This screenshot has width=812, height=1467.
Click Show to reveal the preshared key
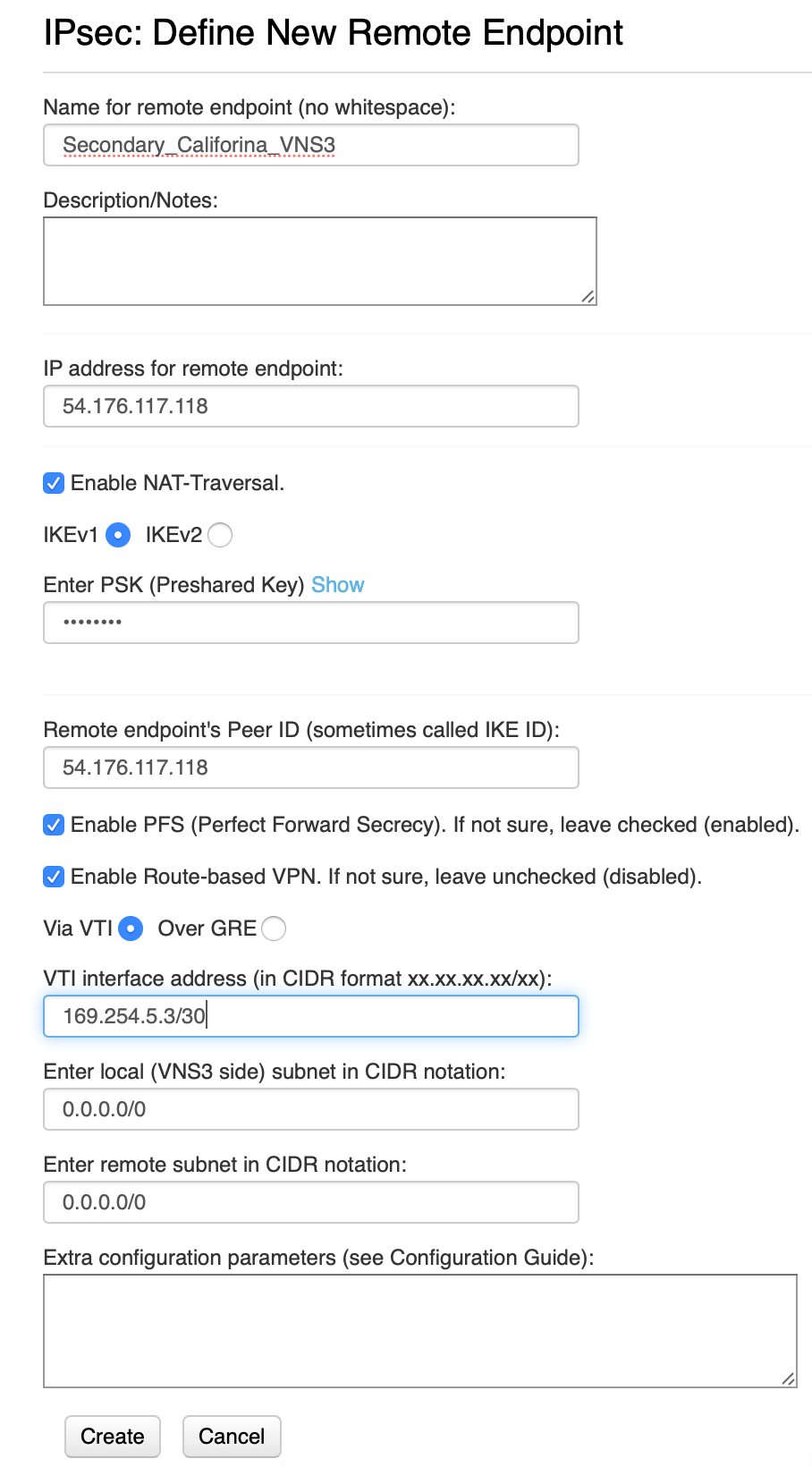point(338,585)
